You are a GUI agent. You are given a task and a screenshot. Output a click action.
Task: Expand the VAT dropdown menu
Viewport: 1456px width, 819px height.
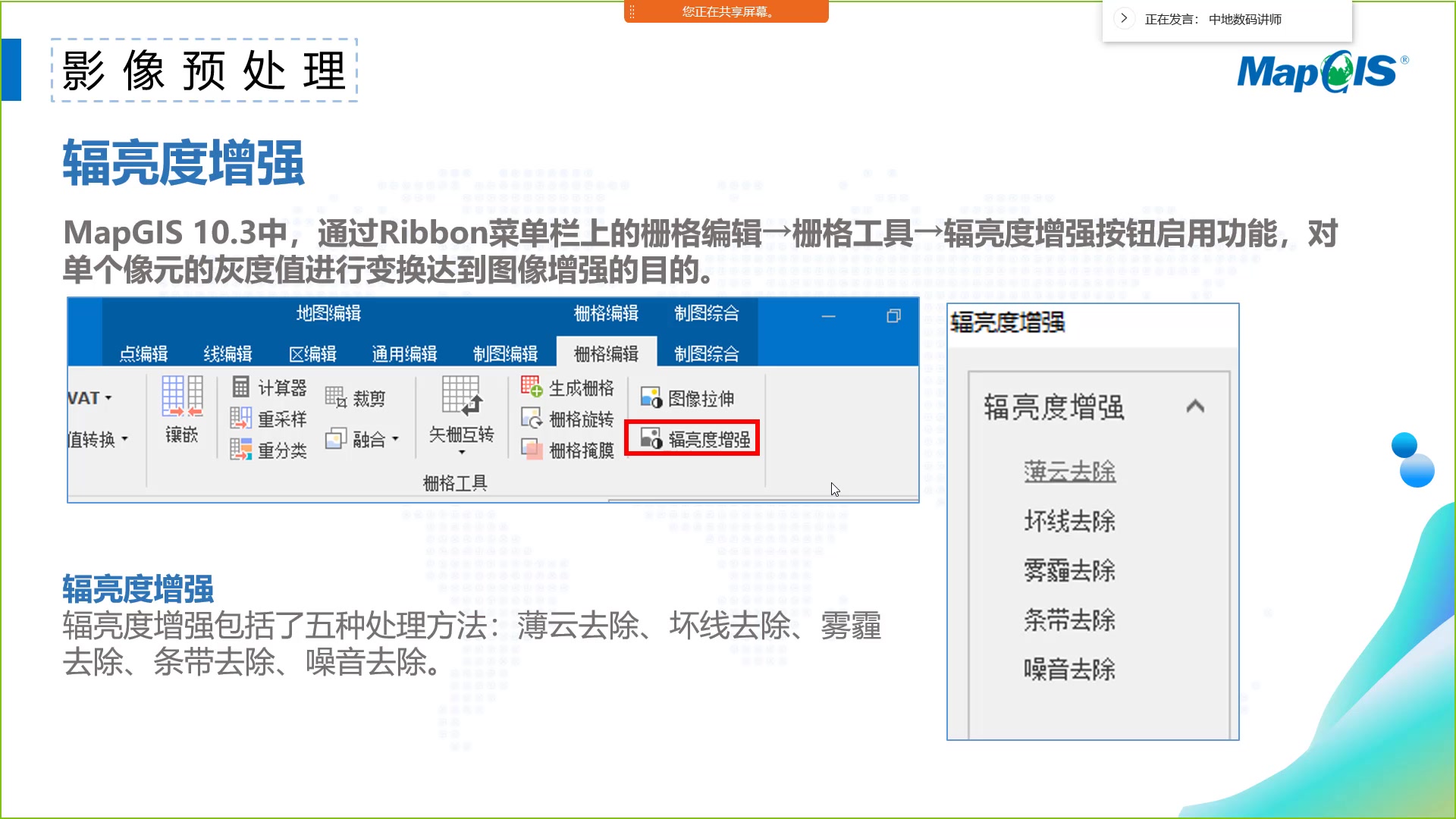click(108, 398)
